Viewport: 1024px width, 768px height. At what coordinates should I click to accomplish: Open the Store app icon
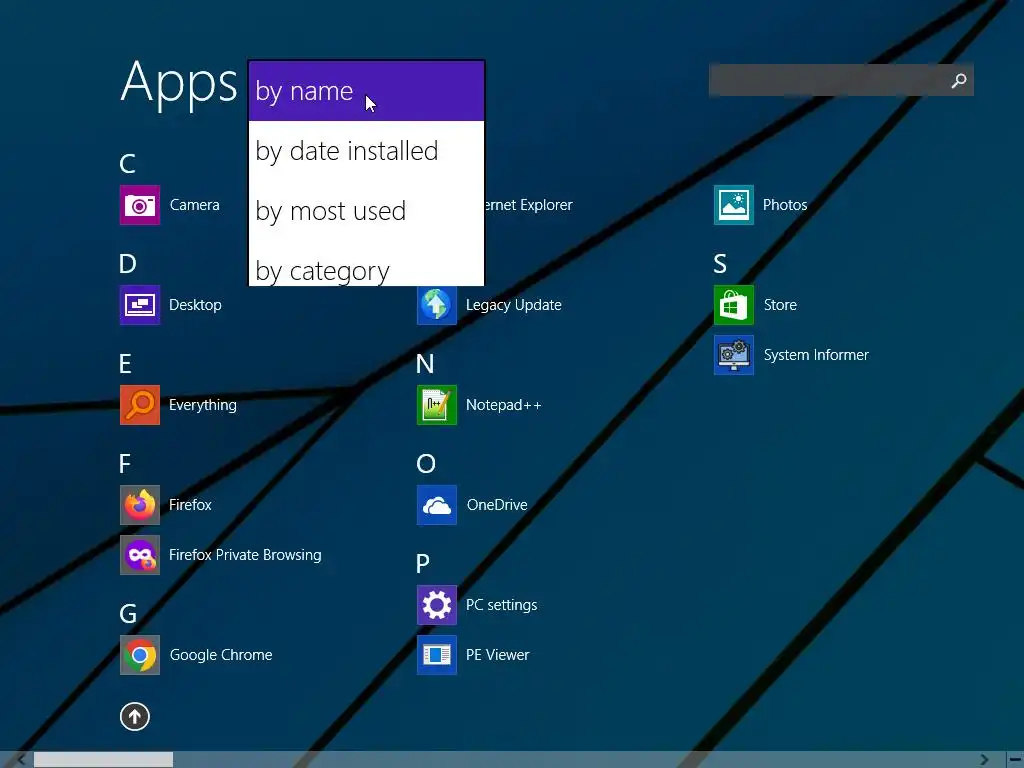click(x=733, y=305)
